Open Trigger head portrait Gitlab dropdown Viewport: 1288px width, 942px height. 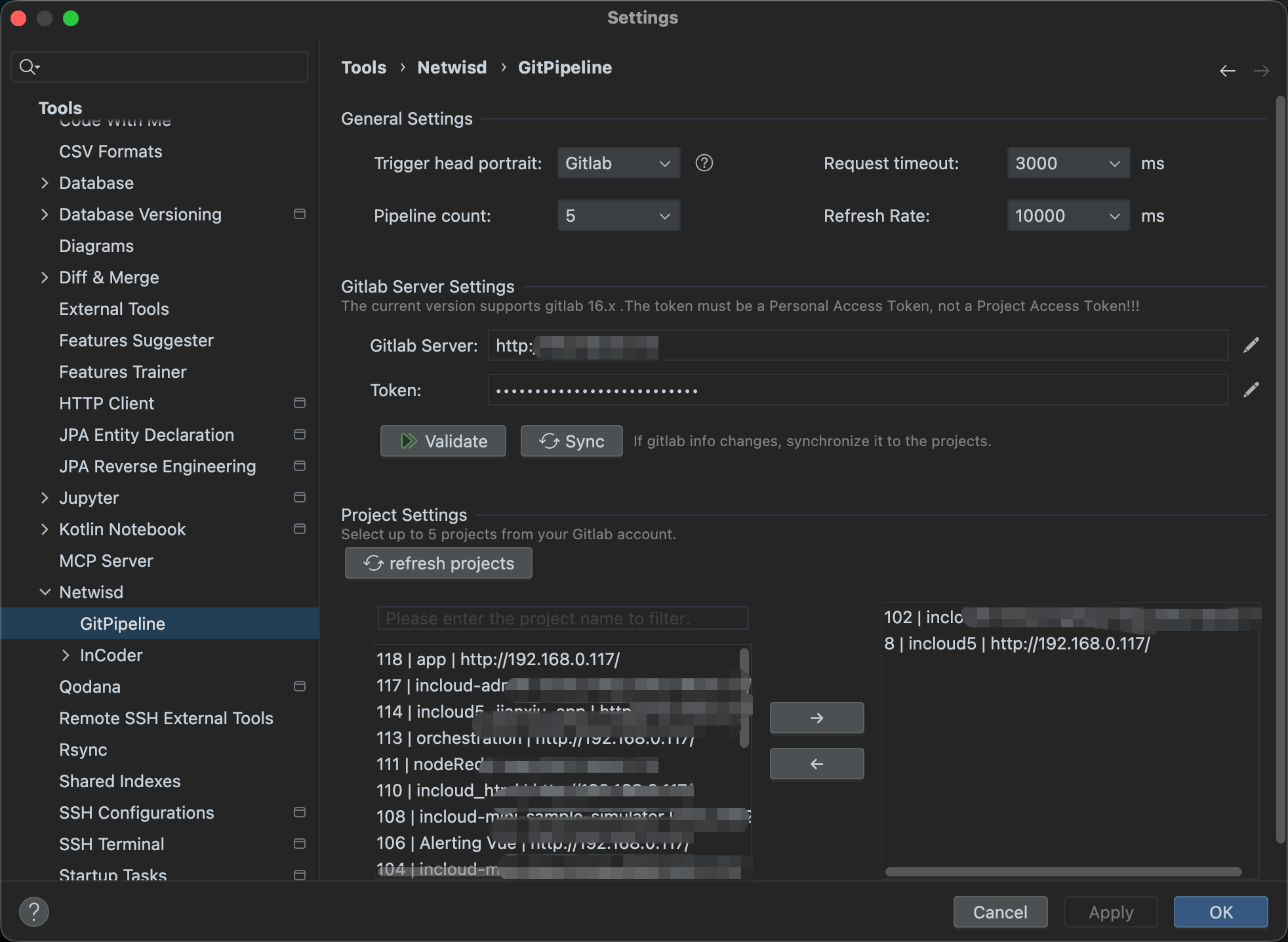(x=618, y=163)
